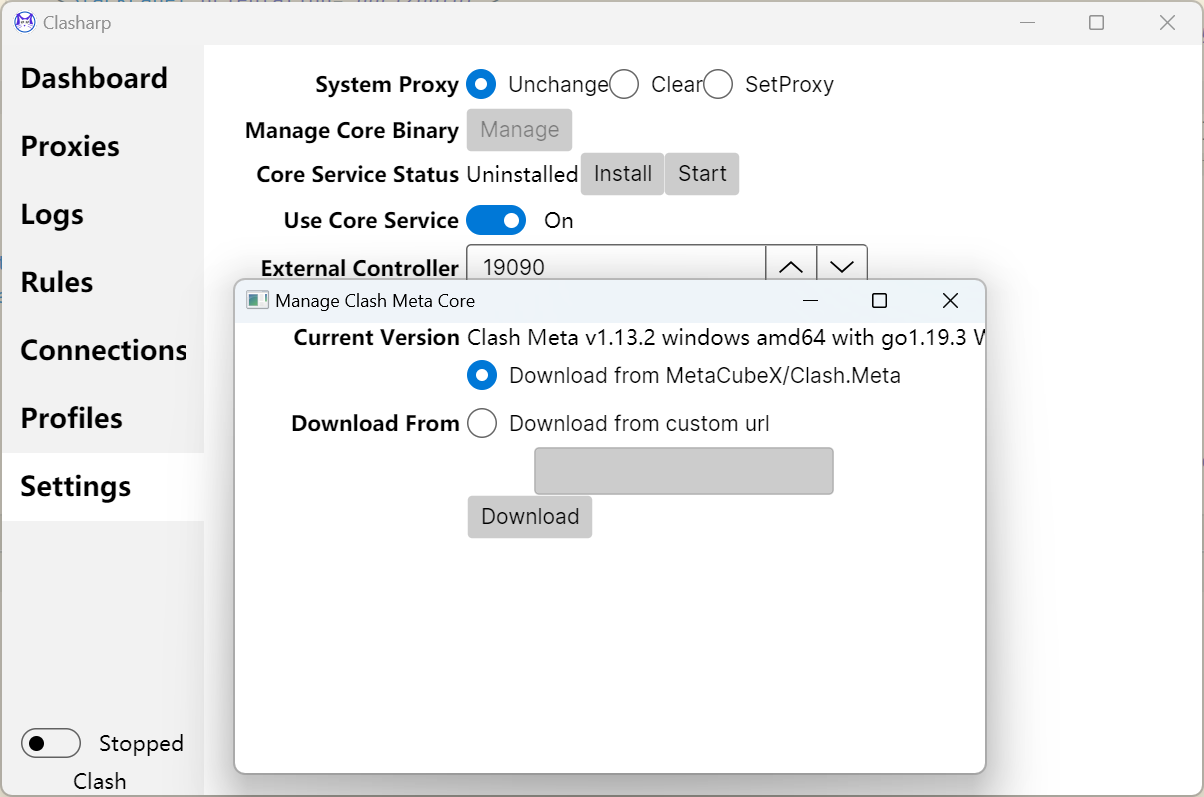Click the Download button
This screenshot has height=797, width=1204.
(530, 517)
